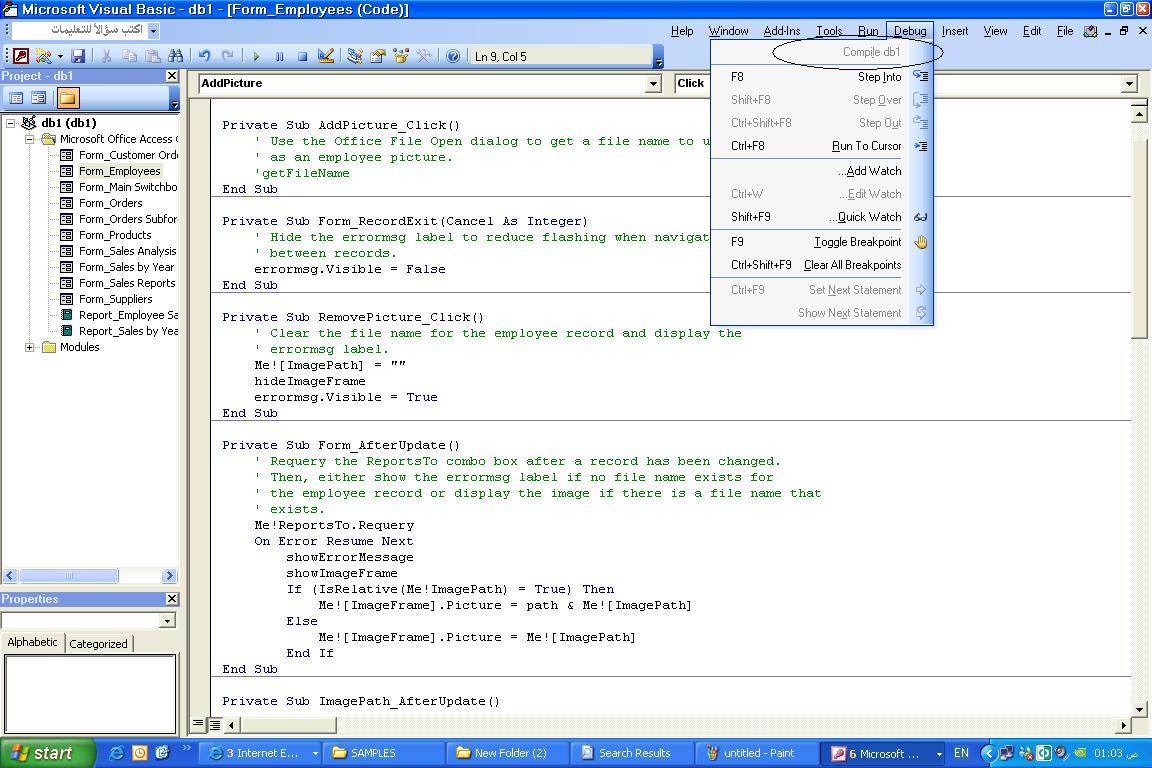This screenshot has width=1152, height=768.
Task: Open Search Results from taskbar
Action: [x=631, y=753]
